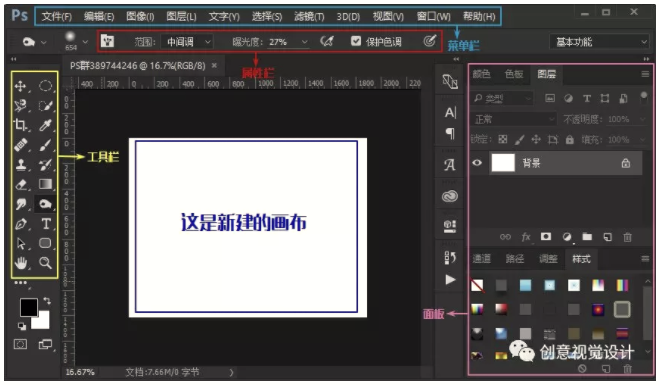Open the Character panel icon
This screenshot has width=659, height=385.
(450, 112)
